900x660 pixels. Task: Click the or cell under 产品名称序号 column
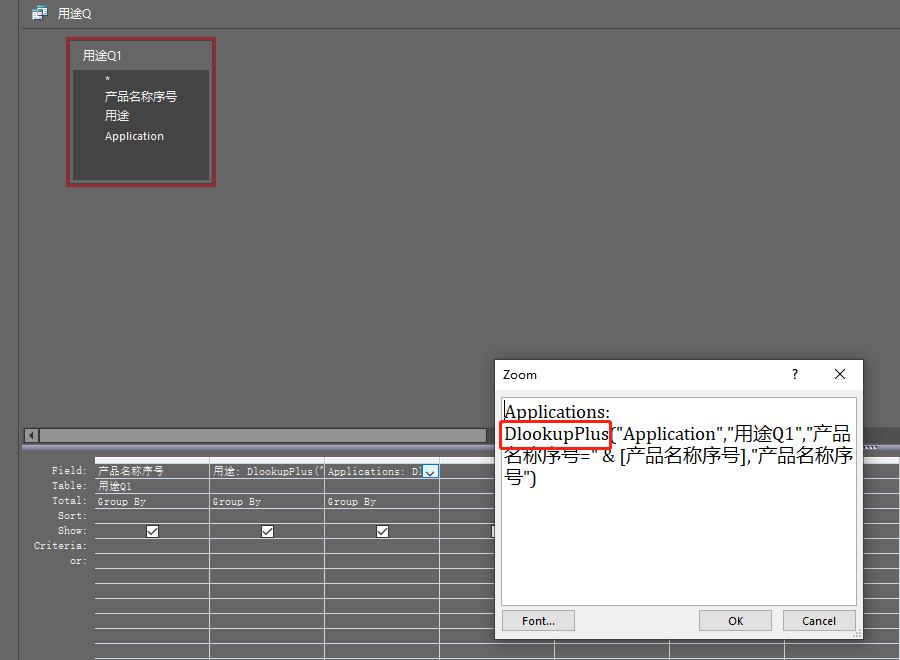coord(152,561)
